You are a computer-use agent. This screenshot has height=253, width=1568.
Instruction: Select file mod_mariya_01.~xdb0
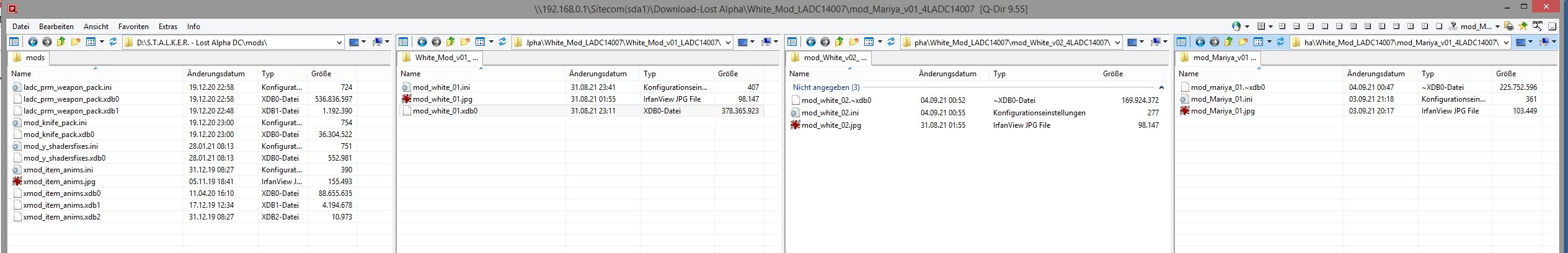1228,87
